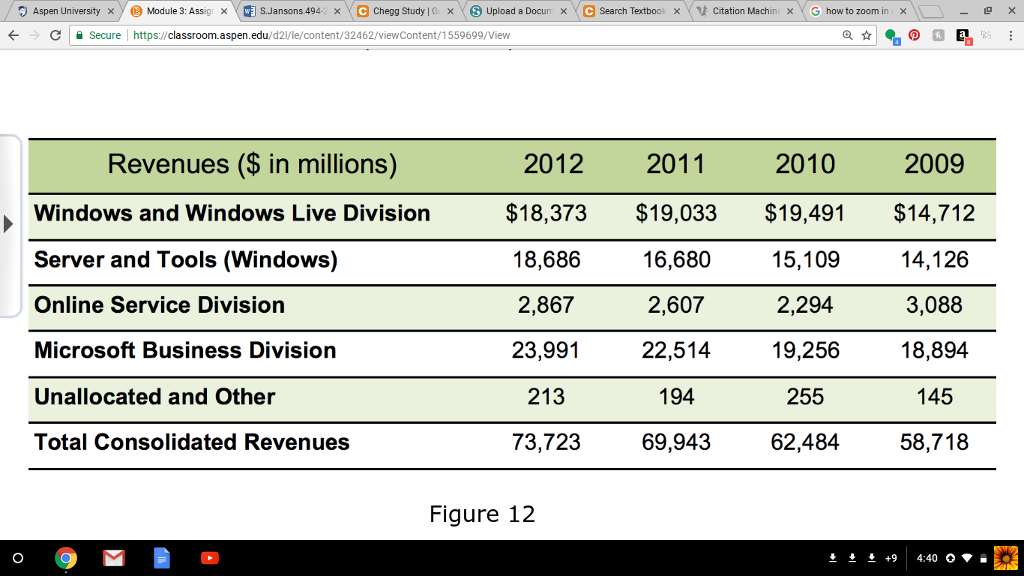The image size is (1024, 576).
Task: Click the Microsoft Business Division label
Action: (185, 351)
